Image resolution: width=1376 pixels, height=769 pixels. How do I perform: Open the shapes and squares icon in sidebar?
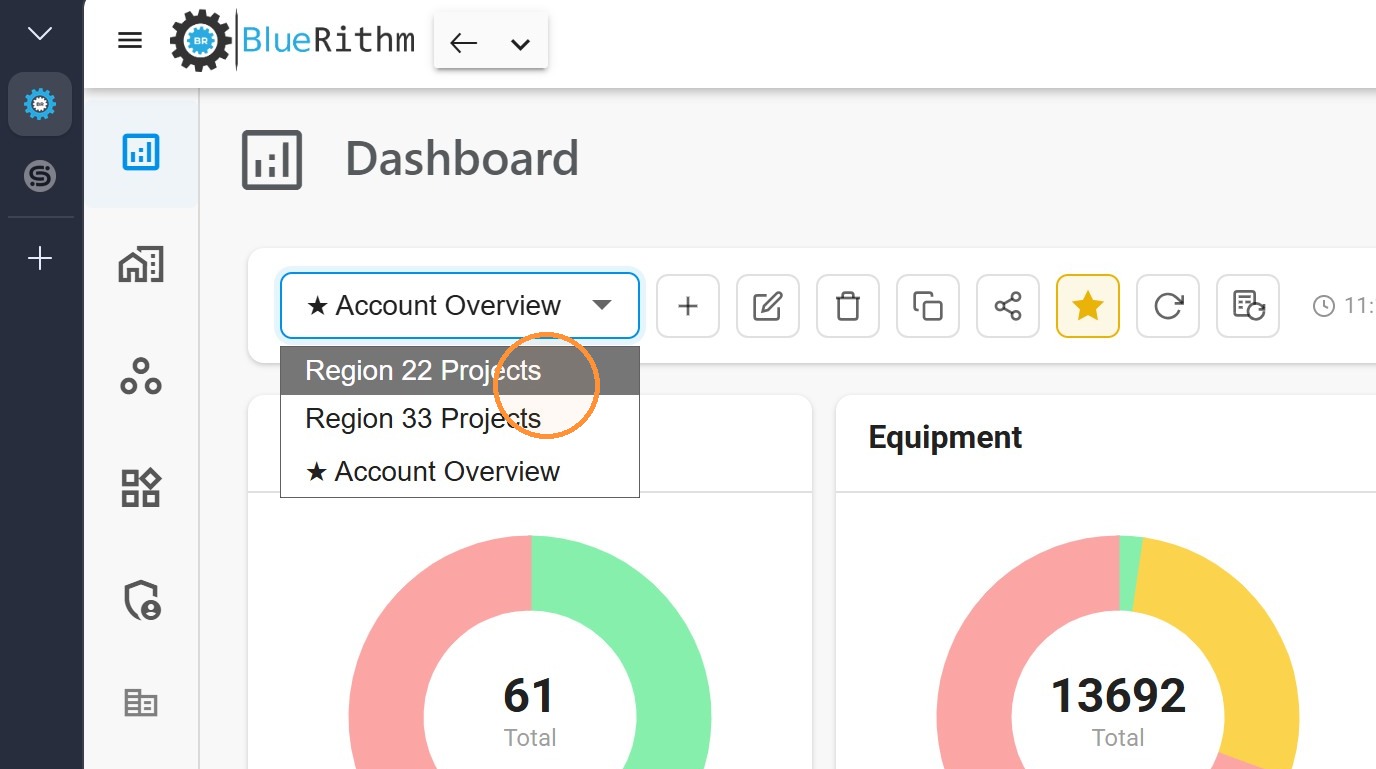point(141,488)
